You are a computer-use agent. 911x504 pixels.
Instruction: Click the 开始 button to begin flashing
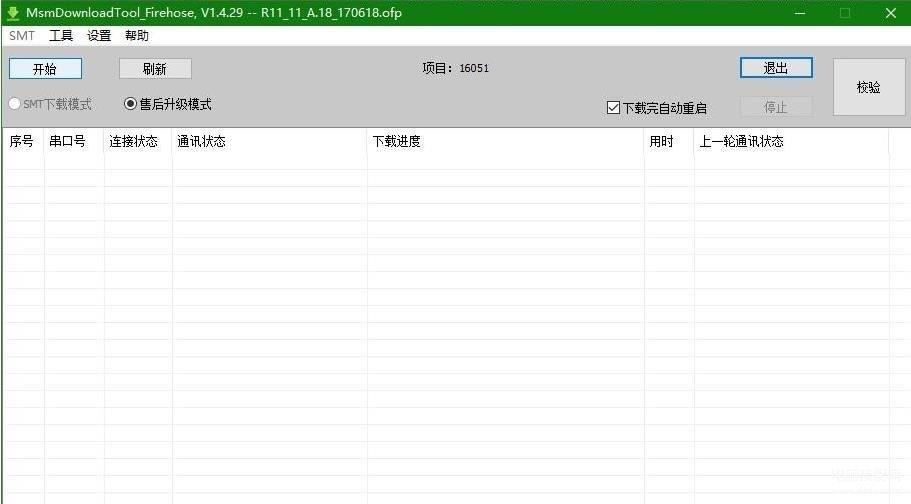[45, 69]
